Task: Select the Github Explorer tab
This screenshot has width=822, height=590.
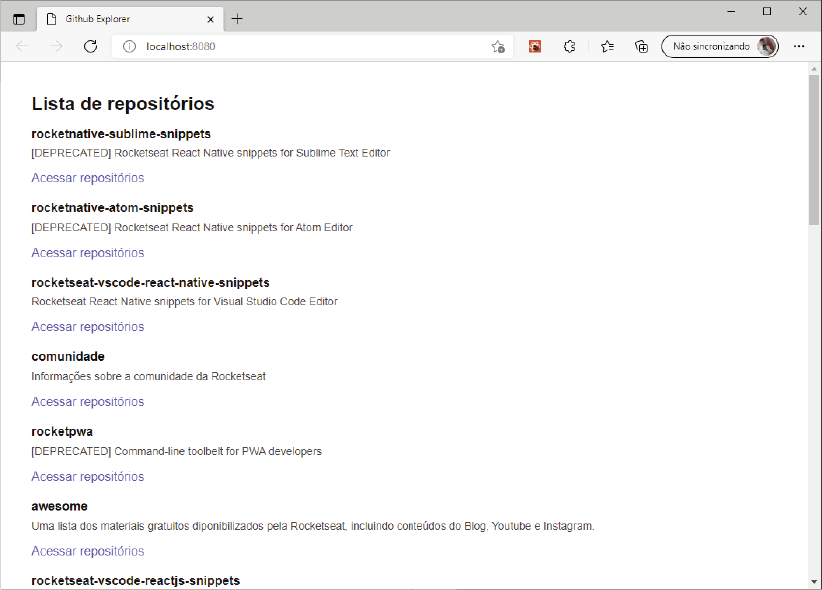Action: [130, 19]
